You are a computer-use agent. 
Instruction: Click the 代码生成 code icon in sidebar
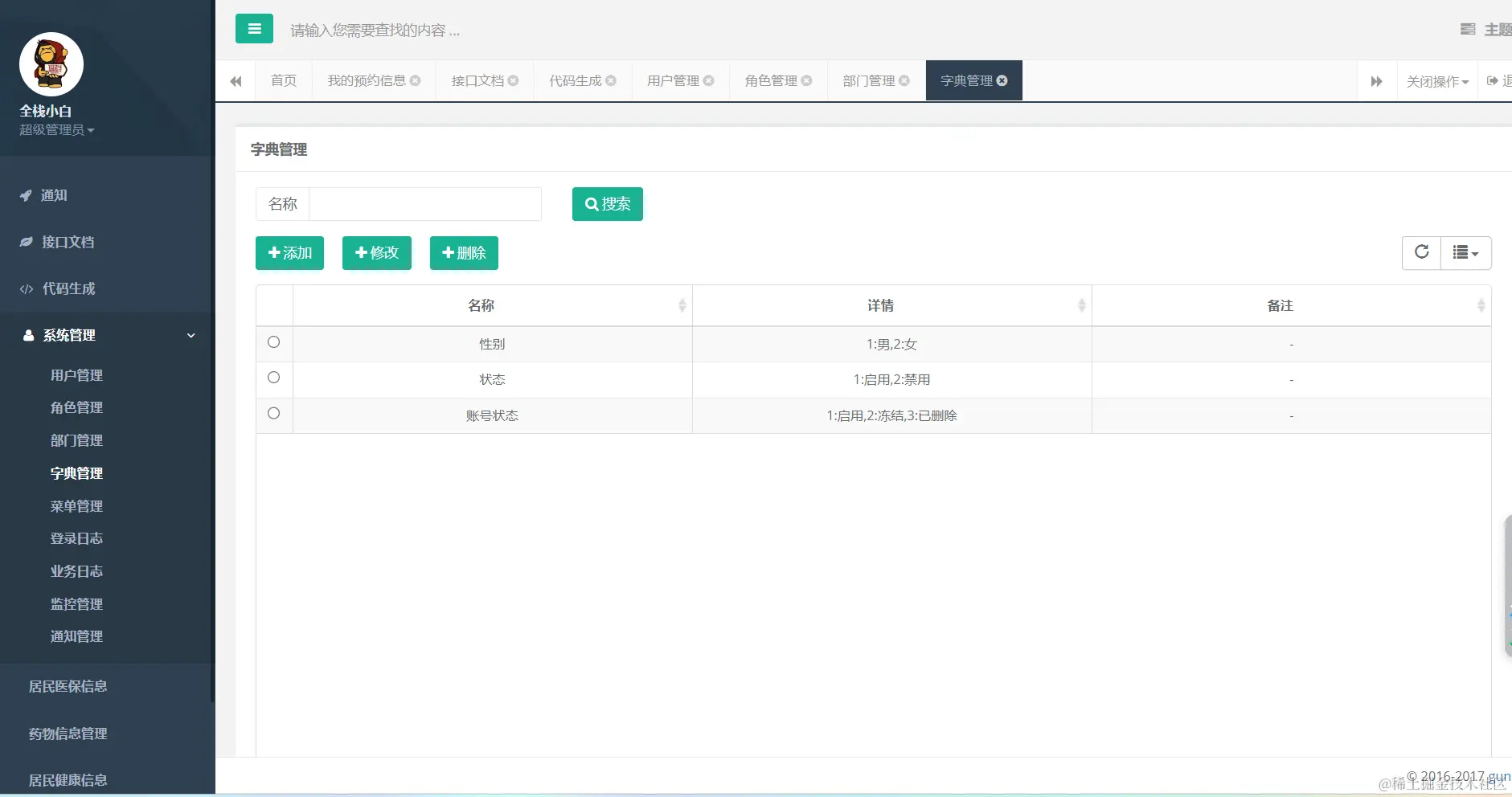pos(27,288)
